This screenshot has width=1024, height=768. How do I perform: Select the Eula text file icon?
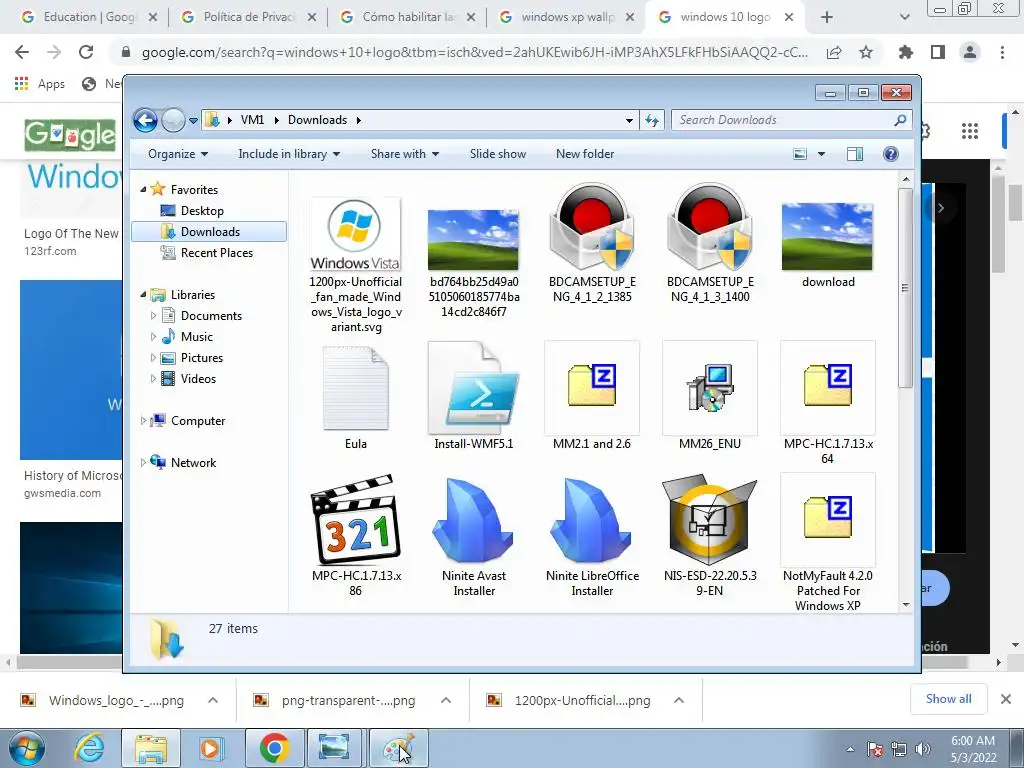pyautogui.click(x=356, y=388)
